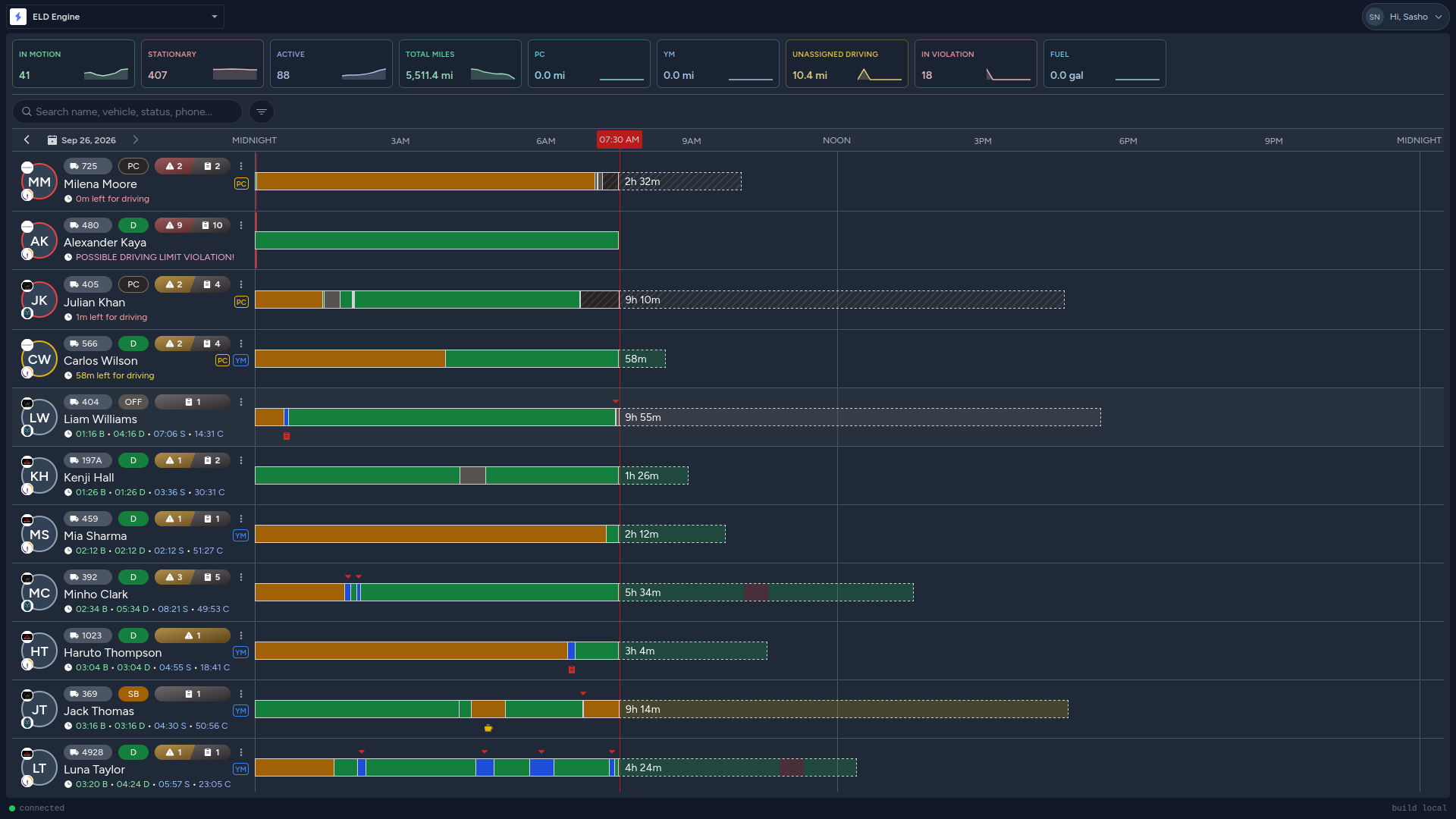
Task: Open Liam Williams's row options menu
Action: coord(241,402)
